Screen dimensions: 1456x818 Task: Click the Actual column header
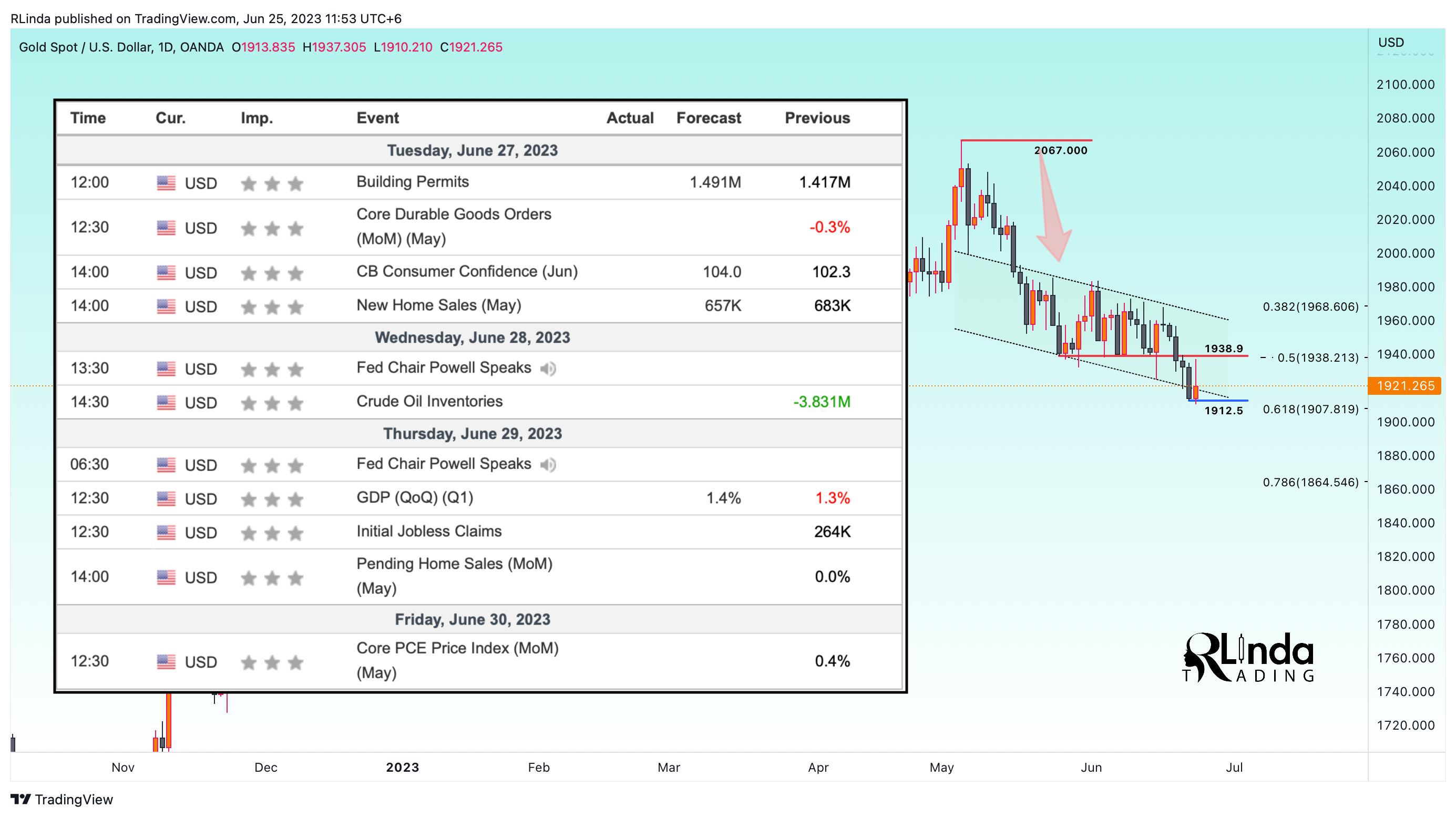tap(630, 118)
